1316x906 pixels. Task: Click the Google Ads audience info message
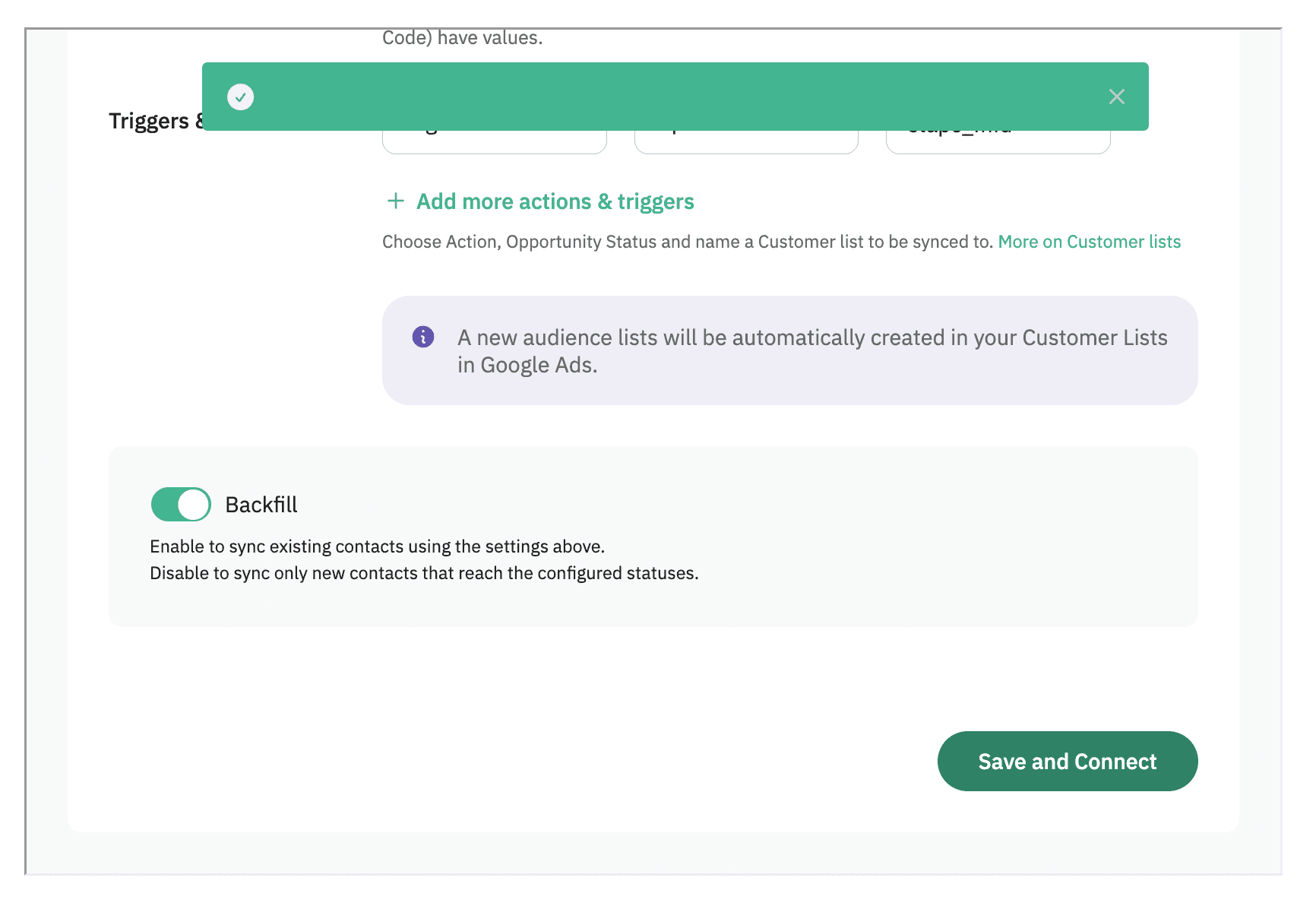(x=811, y=351)
